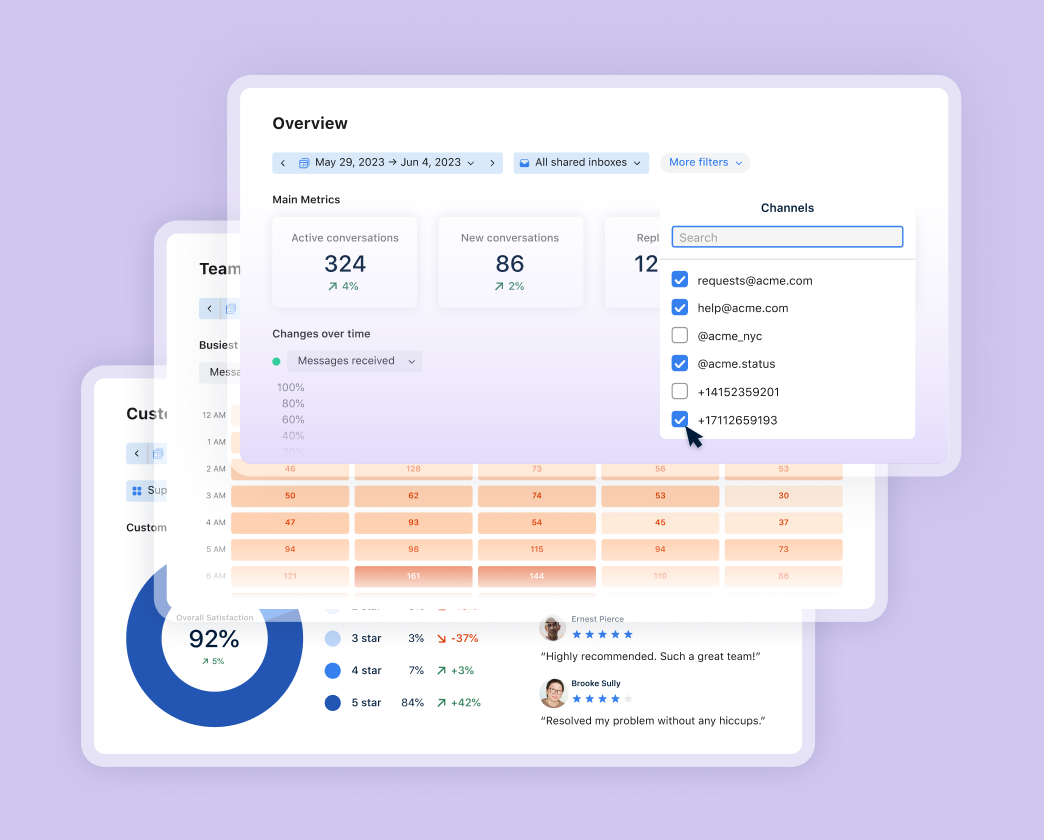1044x840 pixels.
Task: Click "Resolved my problem without any hiccups" review
Action: click(x=653, y=721)
